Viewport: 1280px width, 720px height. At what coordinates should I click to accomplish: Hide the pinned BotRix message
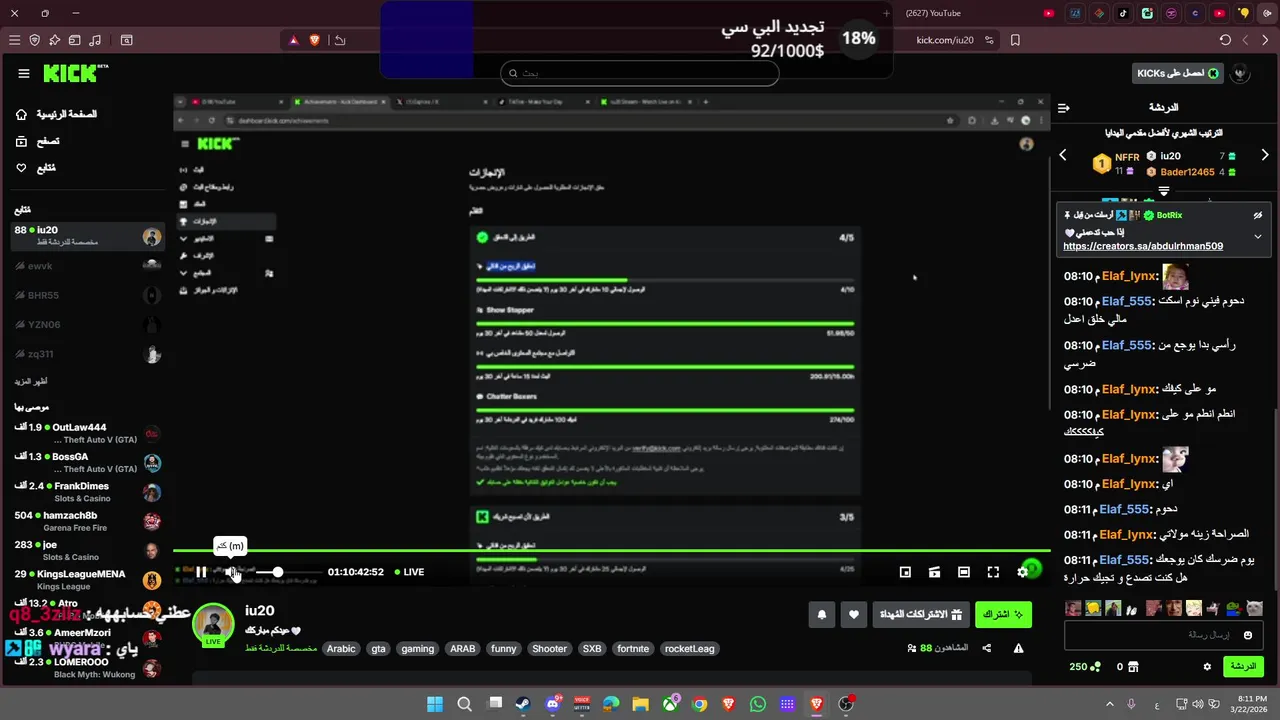pyautogui.click(x=1258, y=215)
